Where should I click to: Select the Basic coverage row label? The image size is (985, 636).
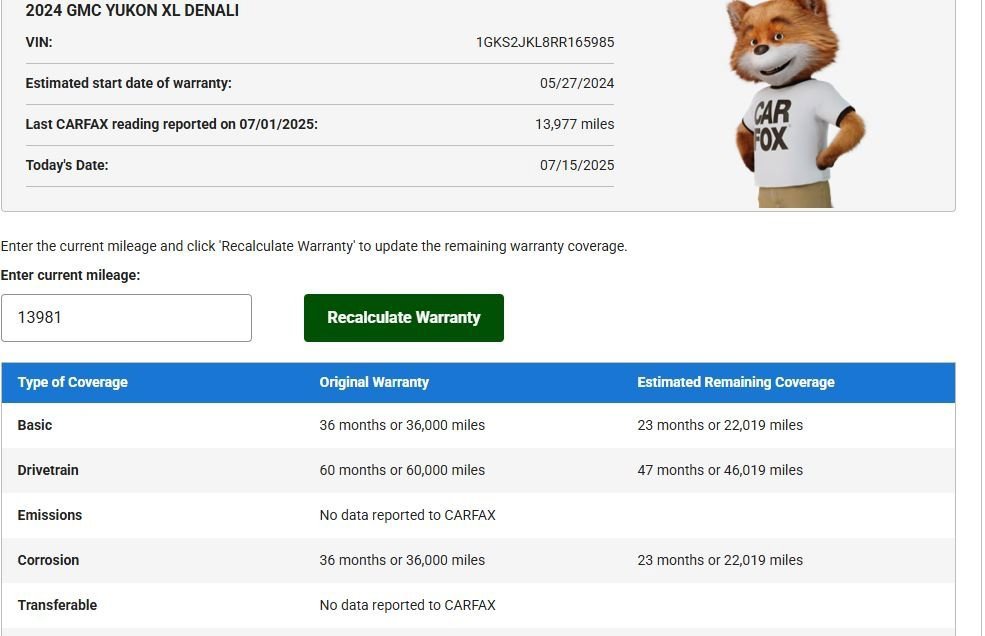[35, 425]
